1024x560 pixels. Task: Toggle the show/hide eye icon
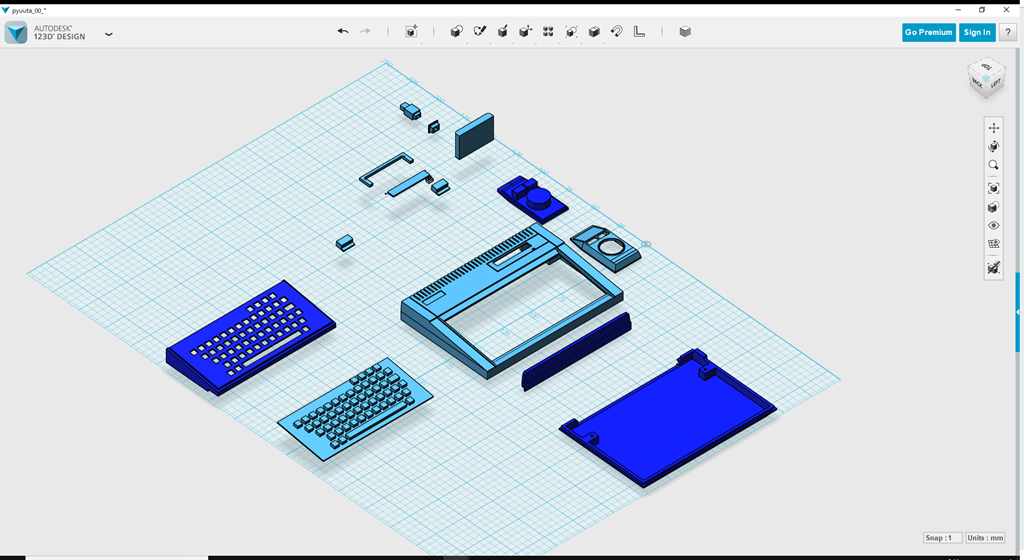pos(993,226)
